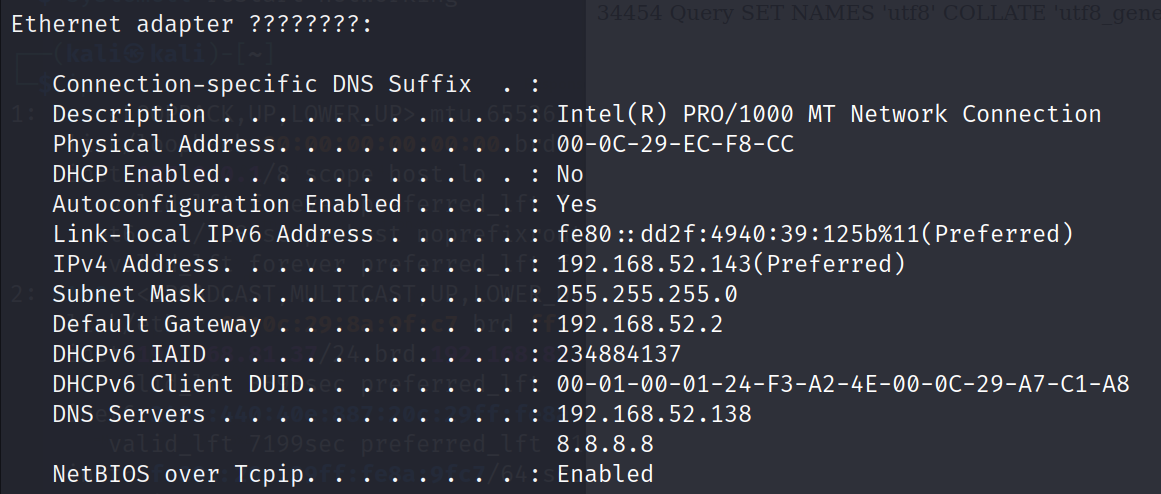This screenshot has height=494, width=1161.
Task: Click the DNS Servers label text
Action: click(129, 413)
